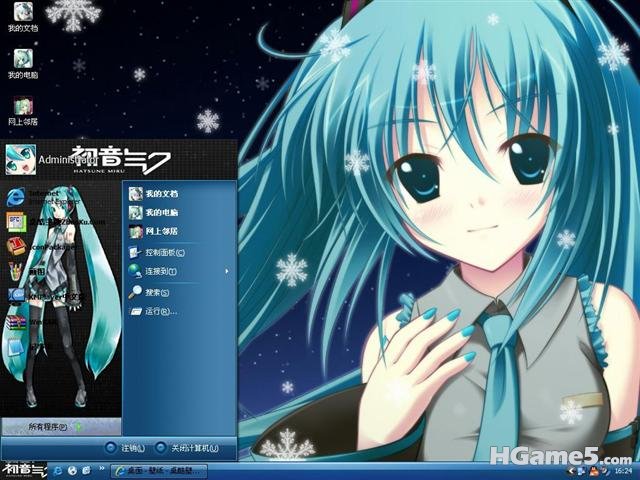Choose 运行 from the start menu
Viewport: 640px width, 480px height.
pyautogui.click(x=153, y=311)
